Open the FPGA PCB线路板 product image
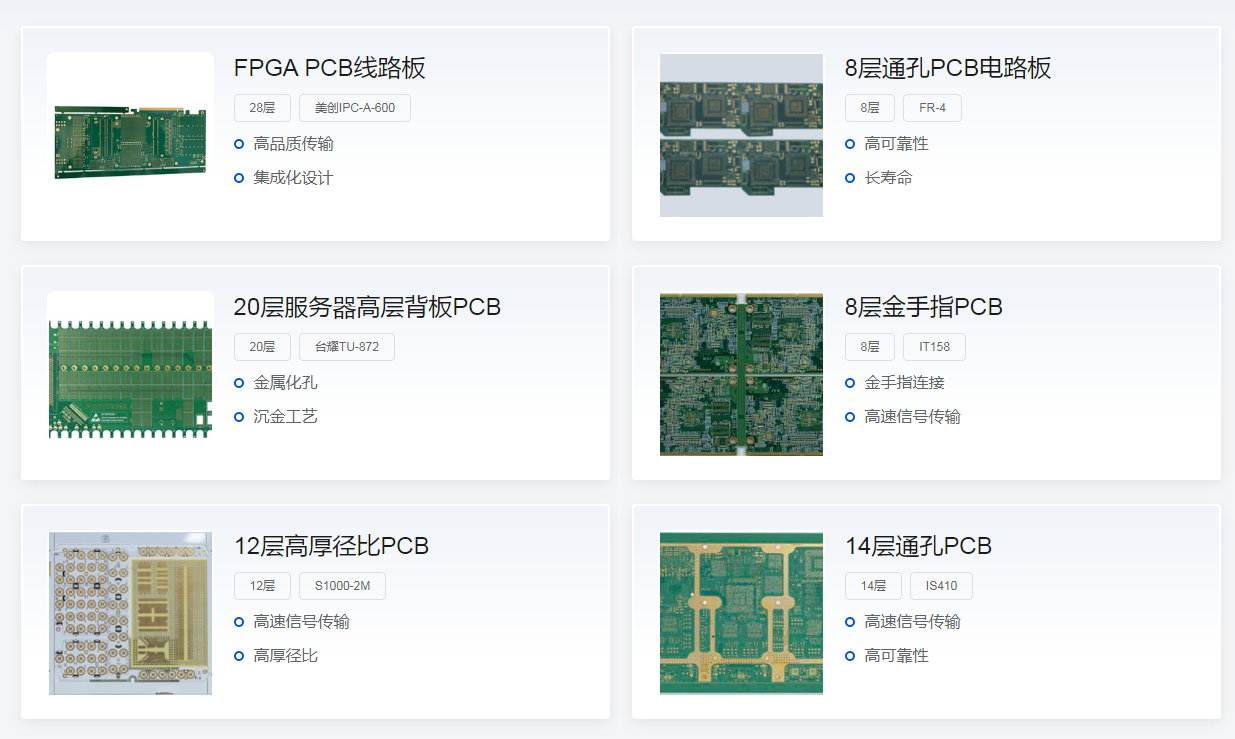This screenshot has width=1235, height=739. coord(130,134)
